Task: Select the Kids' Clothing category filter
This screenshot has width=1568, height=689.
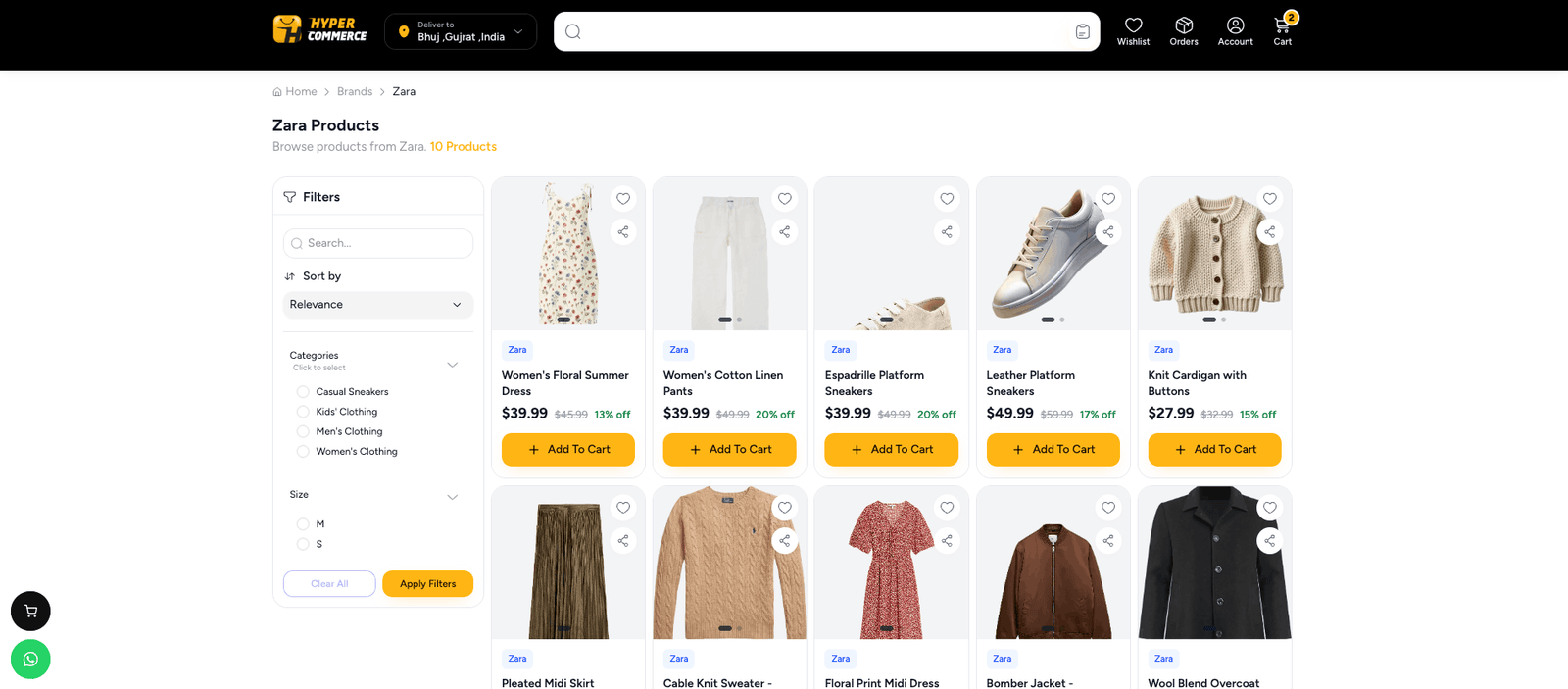Action: click(x=303, y=412)
